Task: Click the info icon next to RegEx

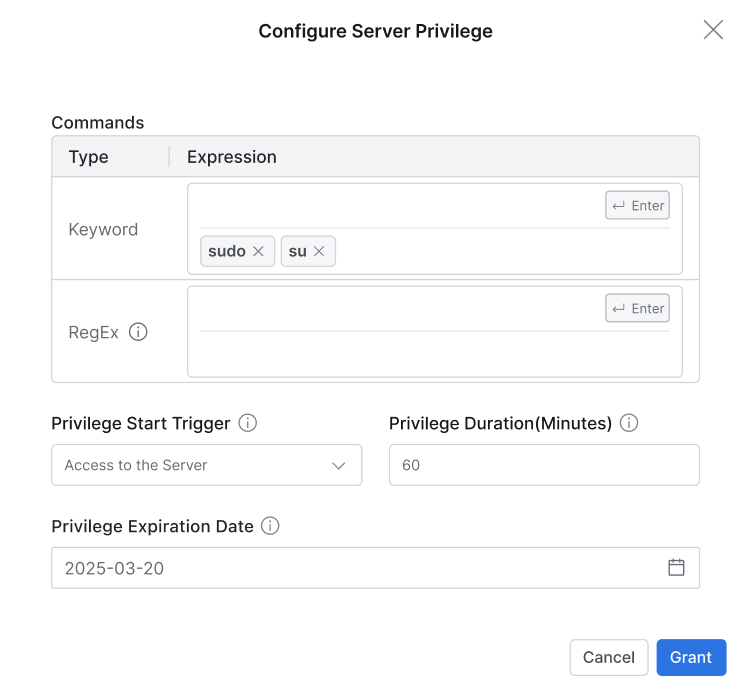Action: tap(138, 332)
